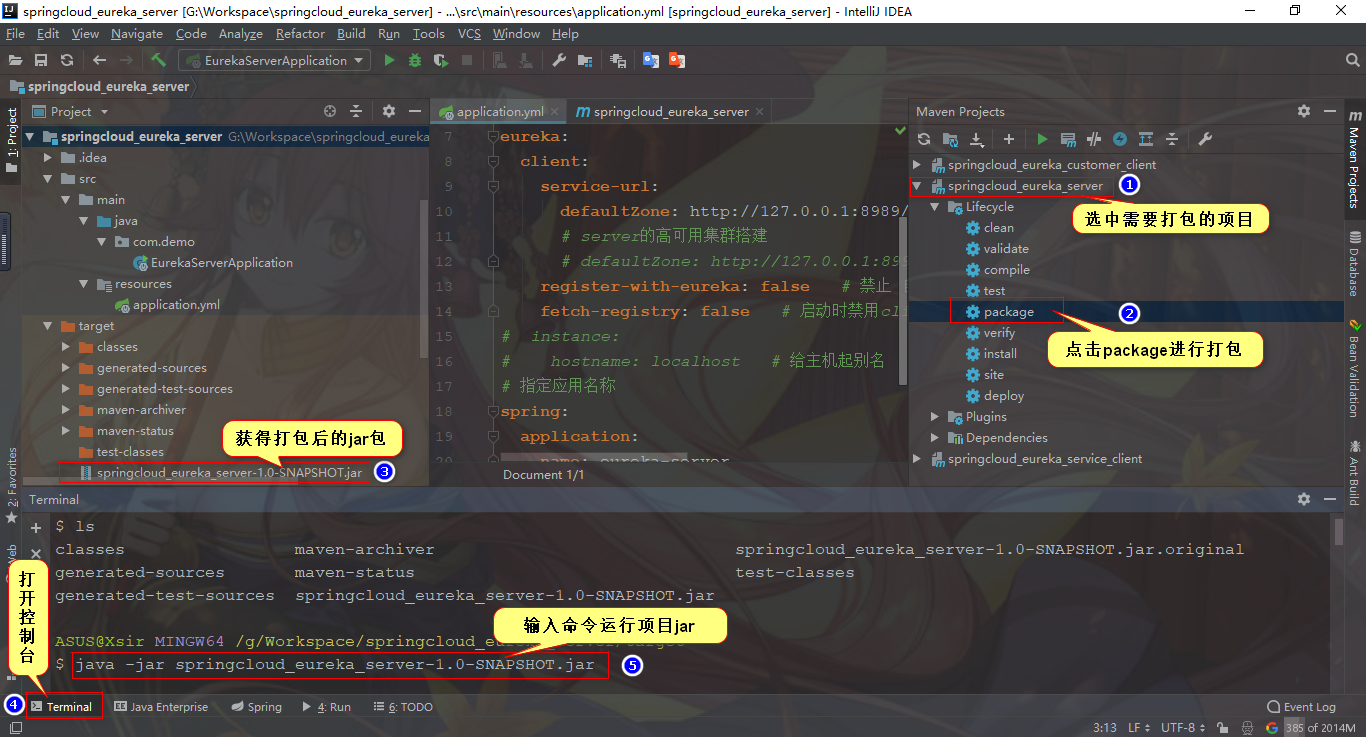Open the 6: TODO tool window
Viewport: 1366px width, 737px height.
(402, 707)
